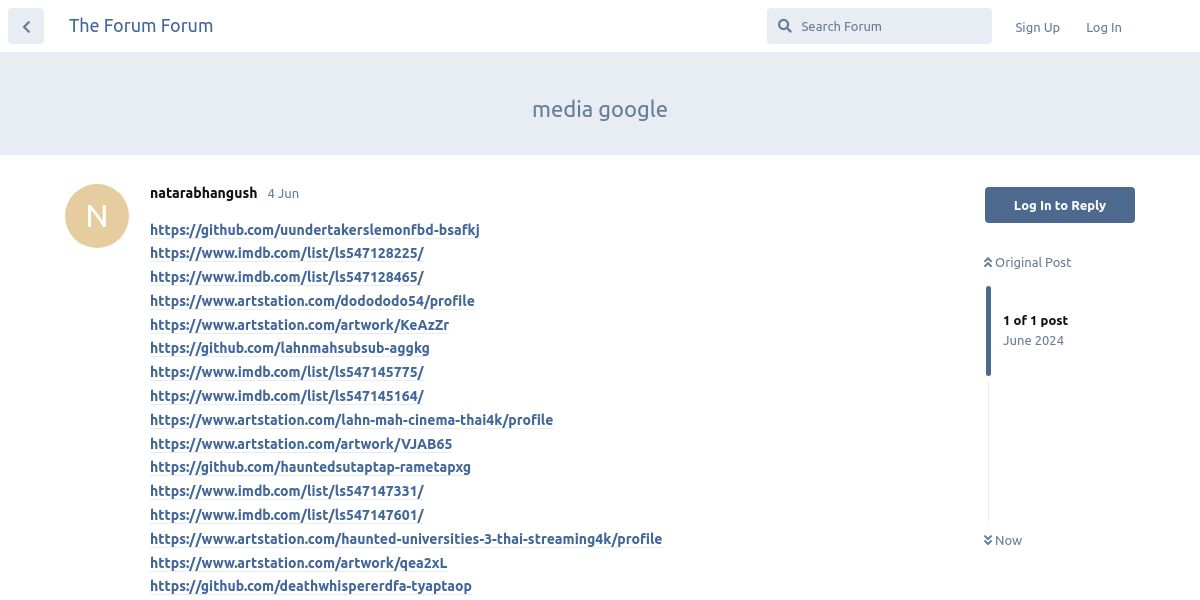Open imdb list ls547128465 link
This screenshot has width=1200, height=600.
pos(287,277)
